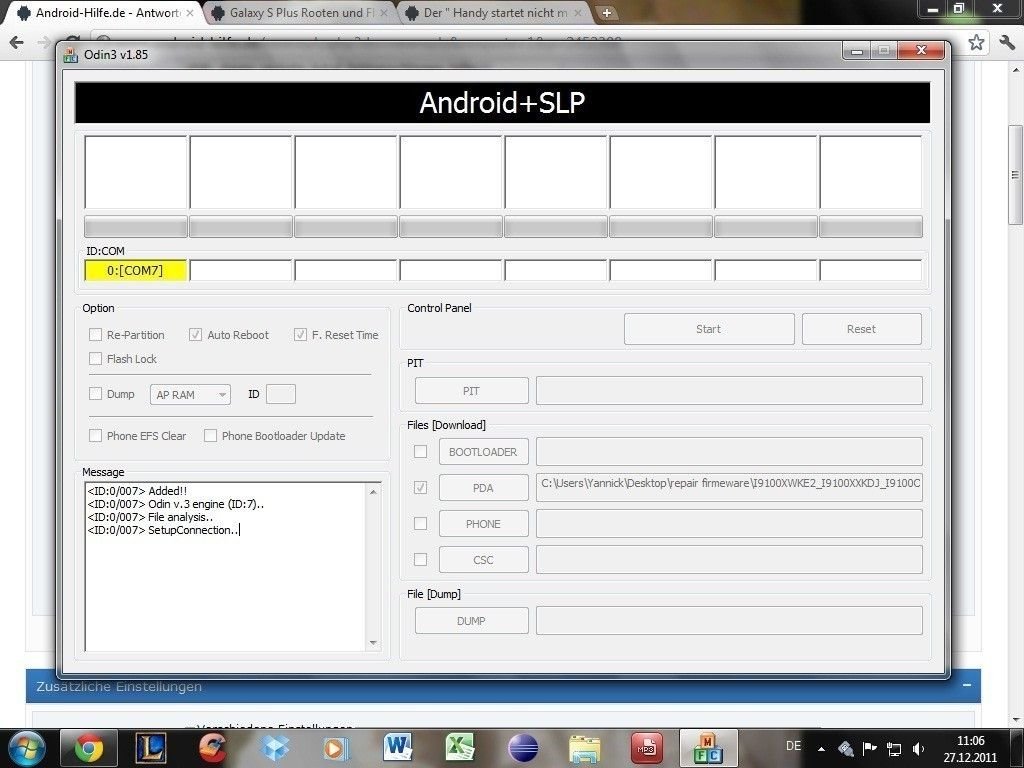Click the PIT file button
Screen dimensions: 1024x768
[472, 391]
